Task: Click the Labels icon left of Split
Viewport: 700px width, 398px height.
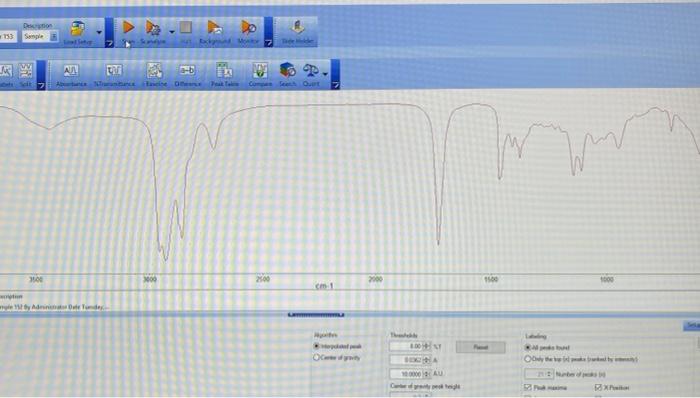Action: tap(5, 70)
